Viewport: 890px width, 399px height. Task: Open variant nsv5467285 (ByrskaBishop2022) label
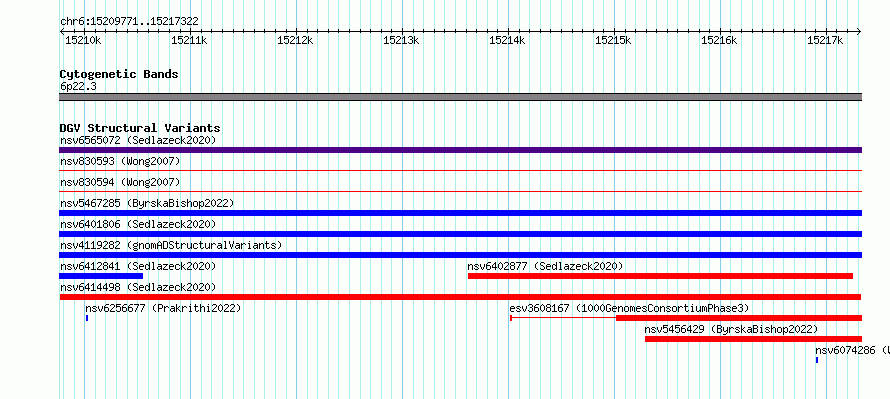pos(147,203)
